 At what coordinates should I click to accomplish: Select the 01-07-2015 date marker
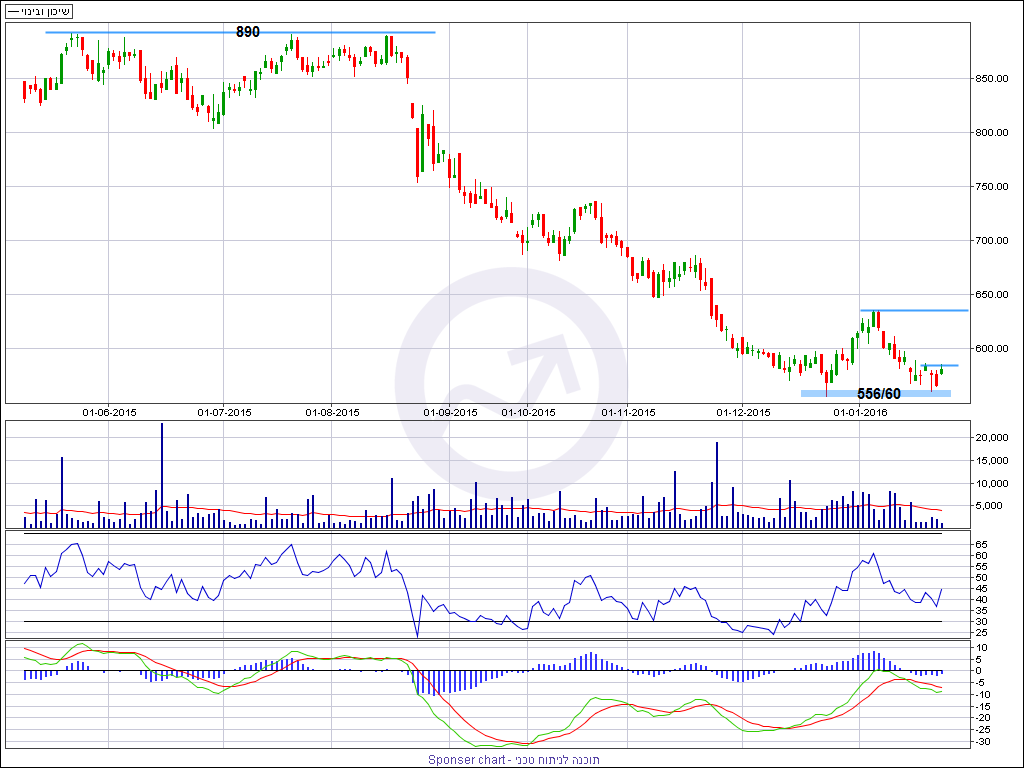[x=224, y=412]
